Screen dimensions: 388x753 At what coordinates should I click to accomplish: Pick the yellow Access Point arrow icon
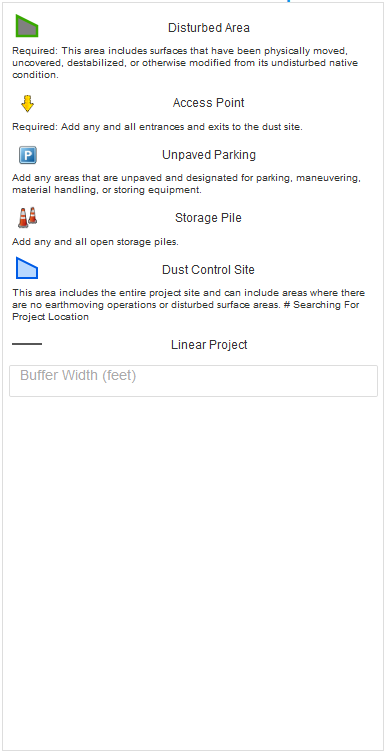(28, 103)
